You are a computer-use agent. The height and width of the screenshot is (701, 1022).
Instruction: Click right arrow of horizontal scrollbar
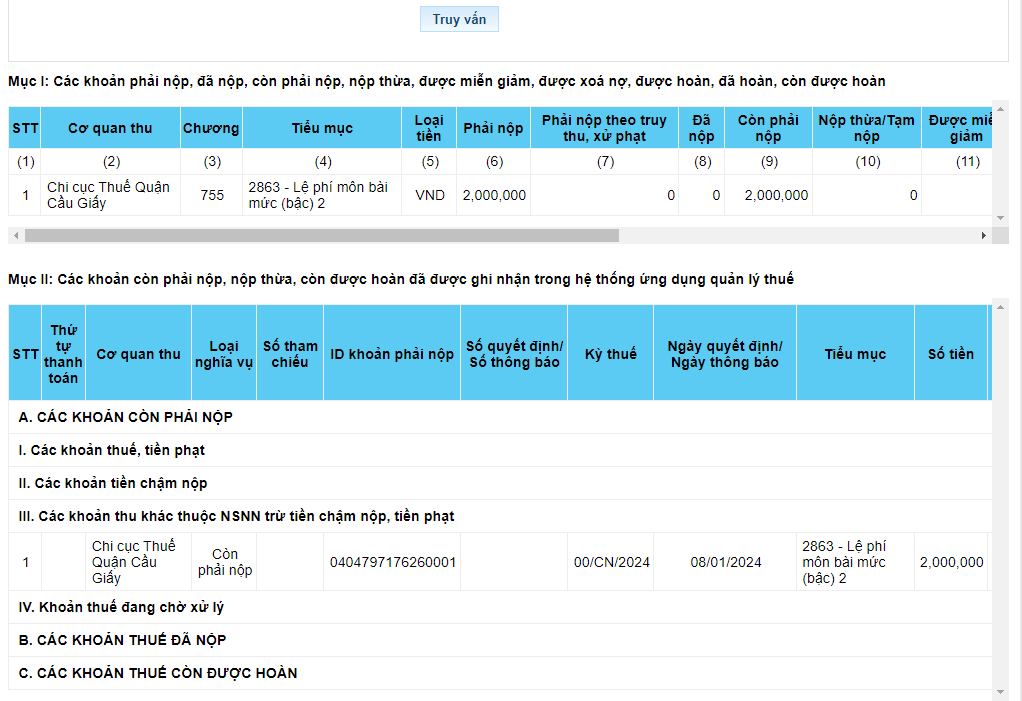(984, 235)
